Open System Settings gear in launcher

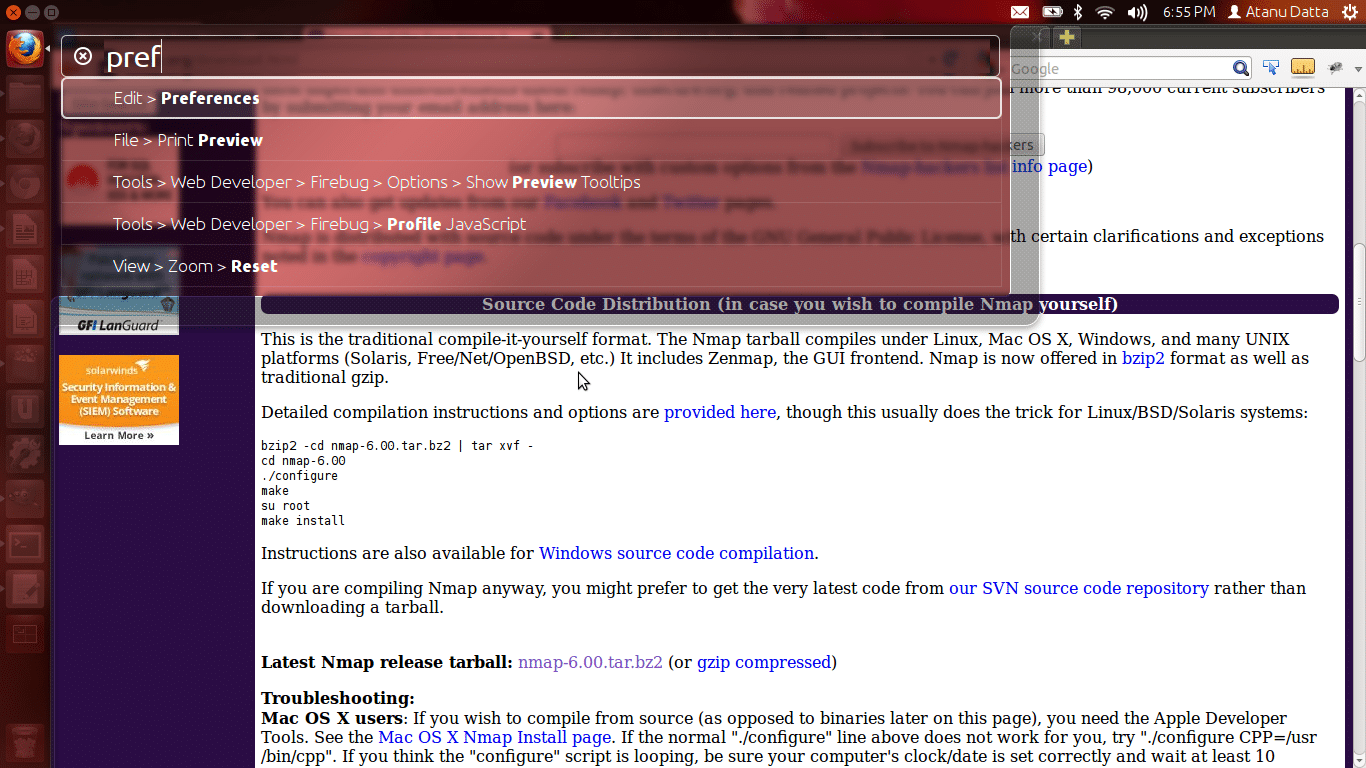[25, 453]
